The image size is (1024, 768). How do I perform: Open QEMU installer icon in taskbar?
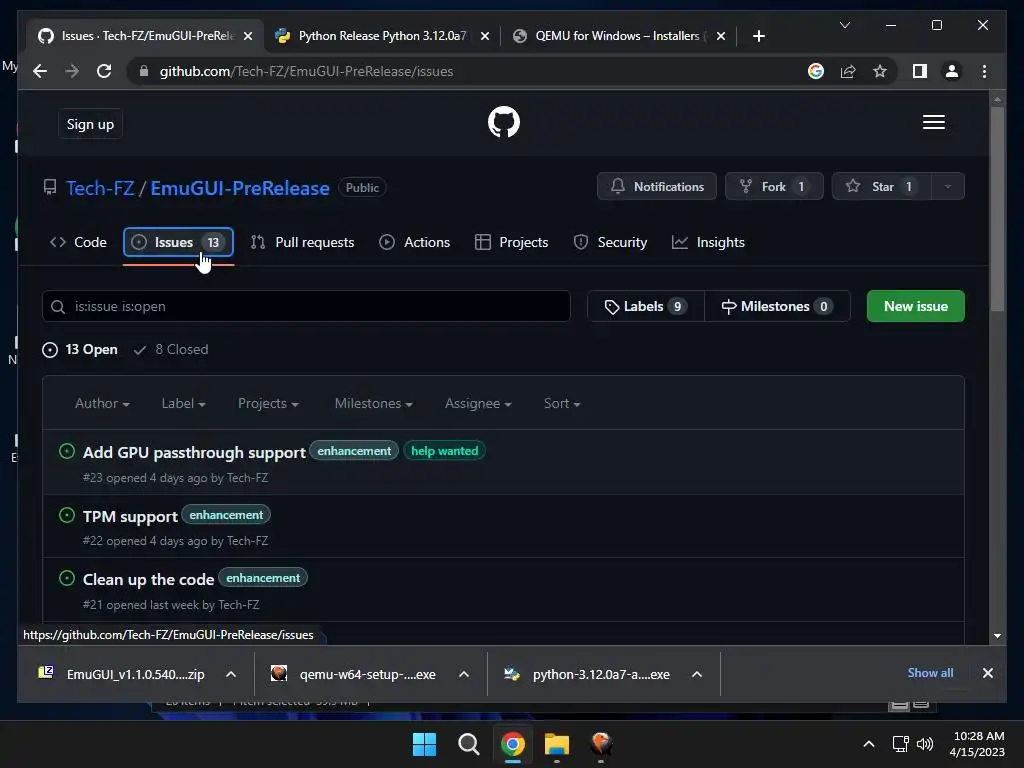601,743
